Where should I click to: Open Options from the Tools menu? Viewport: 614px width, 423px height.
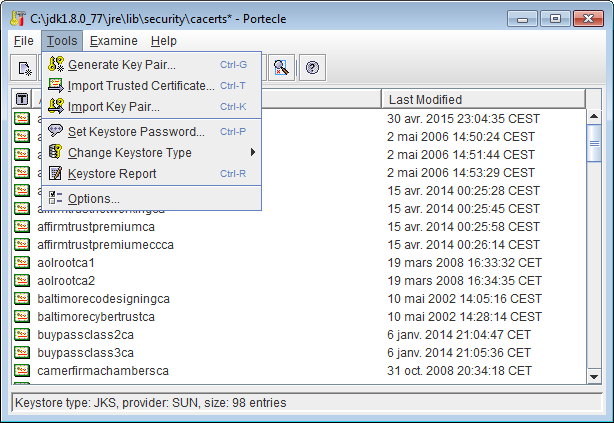93,198
